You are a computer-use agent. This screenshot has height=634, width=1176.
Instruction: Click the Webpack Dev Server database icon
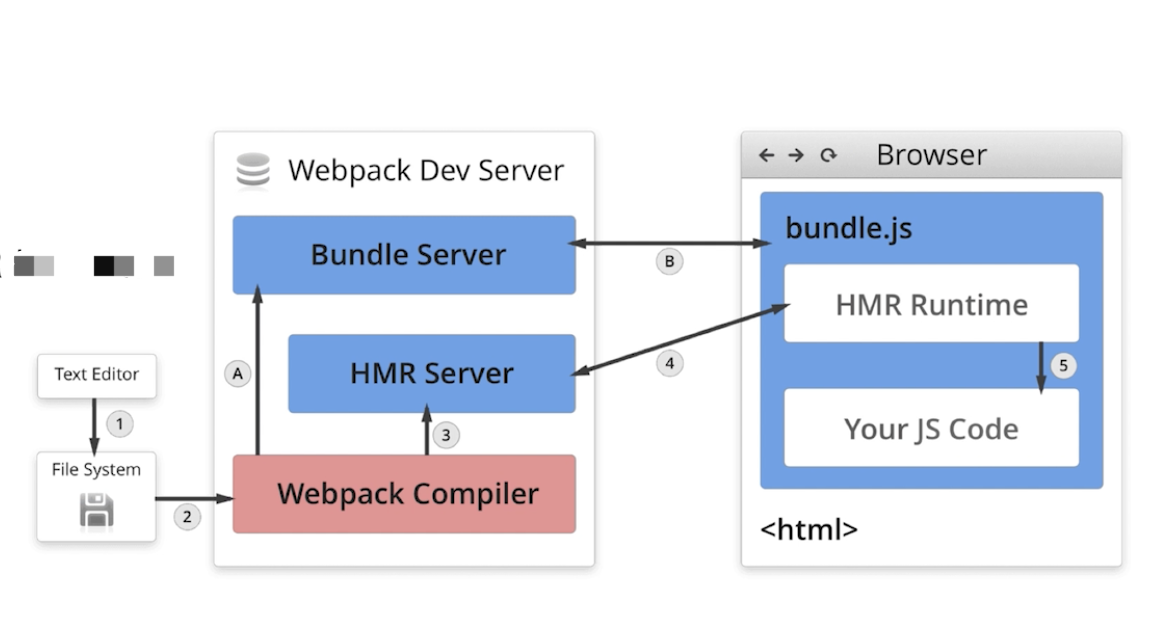(253, 170)
